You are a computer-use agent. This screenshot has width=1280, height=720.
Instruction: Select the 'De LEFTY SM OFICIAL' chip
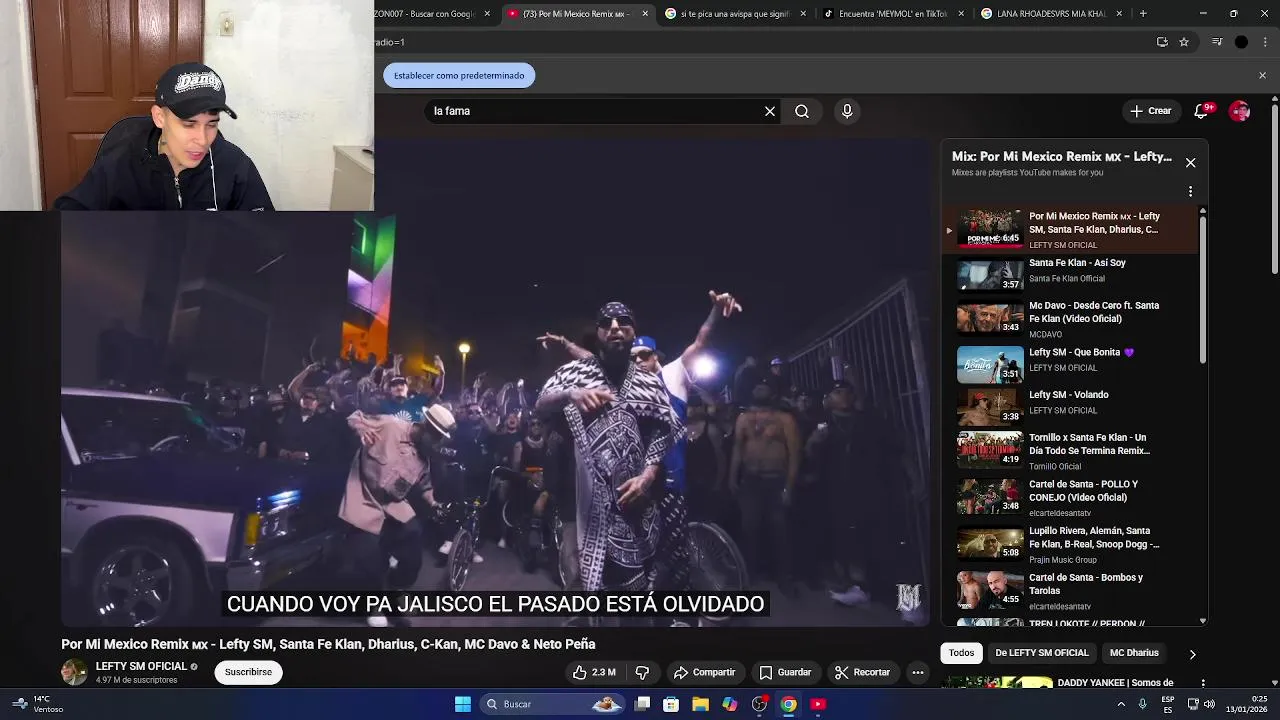(1041, 653)
